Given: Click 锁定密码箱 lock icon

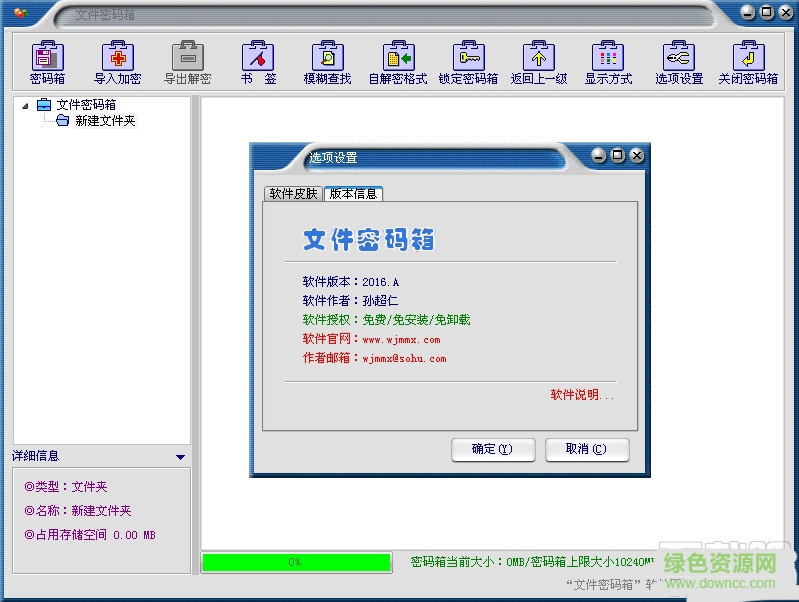Looking at the screenshot, I should (468, 62).
